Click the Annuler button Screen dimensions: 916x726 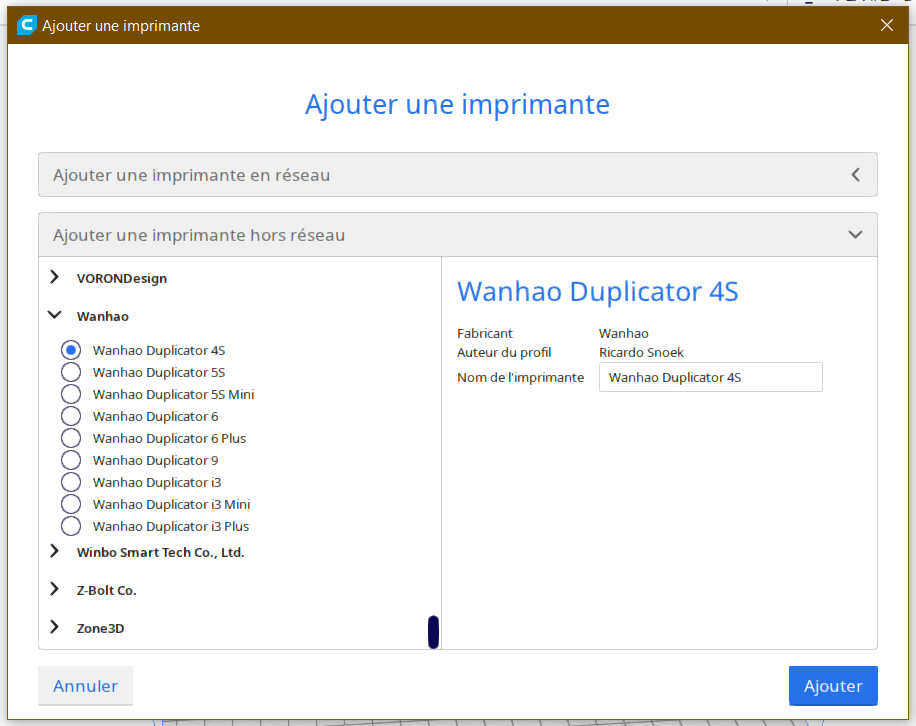point(85,686)
